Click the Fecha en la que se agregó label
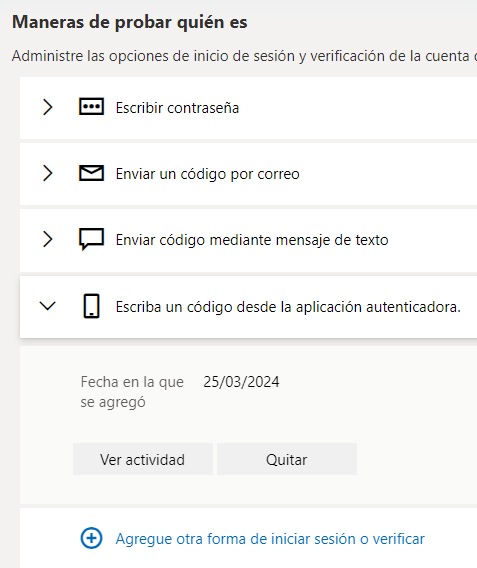The height and width of the screenshot is (568, 477). pyautogui.click(x=132, y=392)
